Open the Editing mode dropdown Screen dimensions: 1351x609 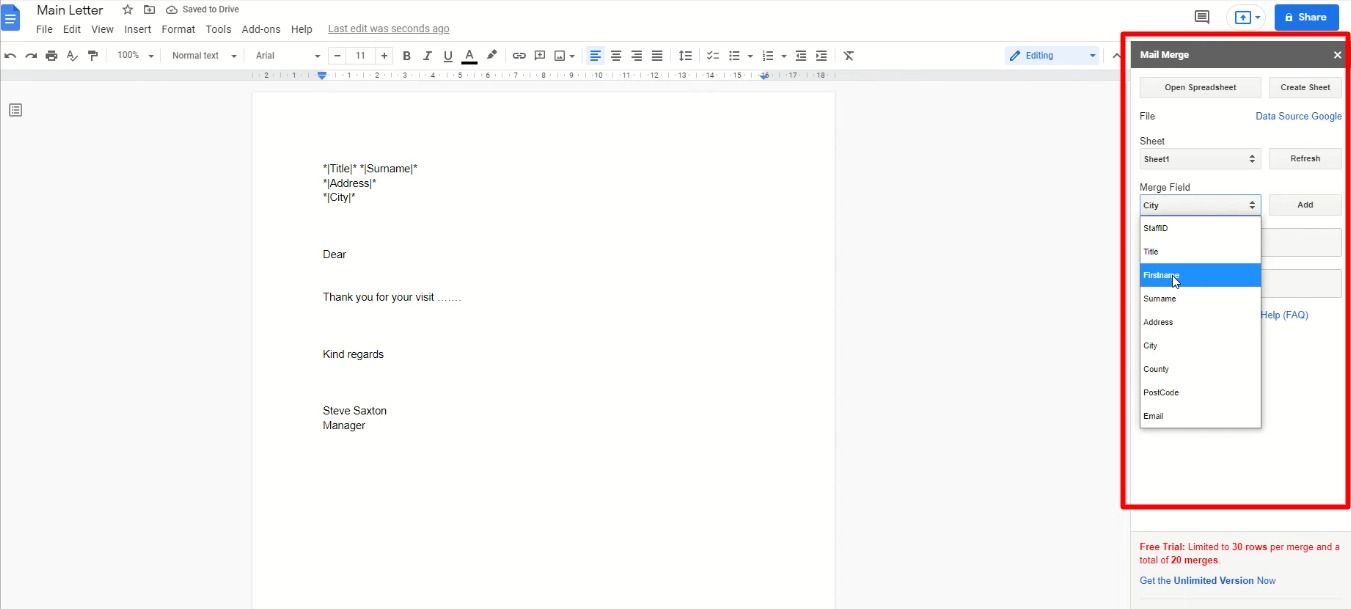(x=1052, y=55)
